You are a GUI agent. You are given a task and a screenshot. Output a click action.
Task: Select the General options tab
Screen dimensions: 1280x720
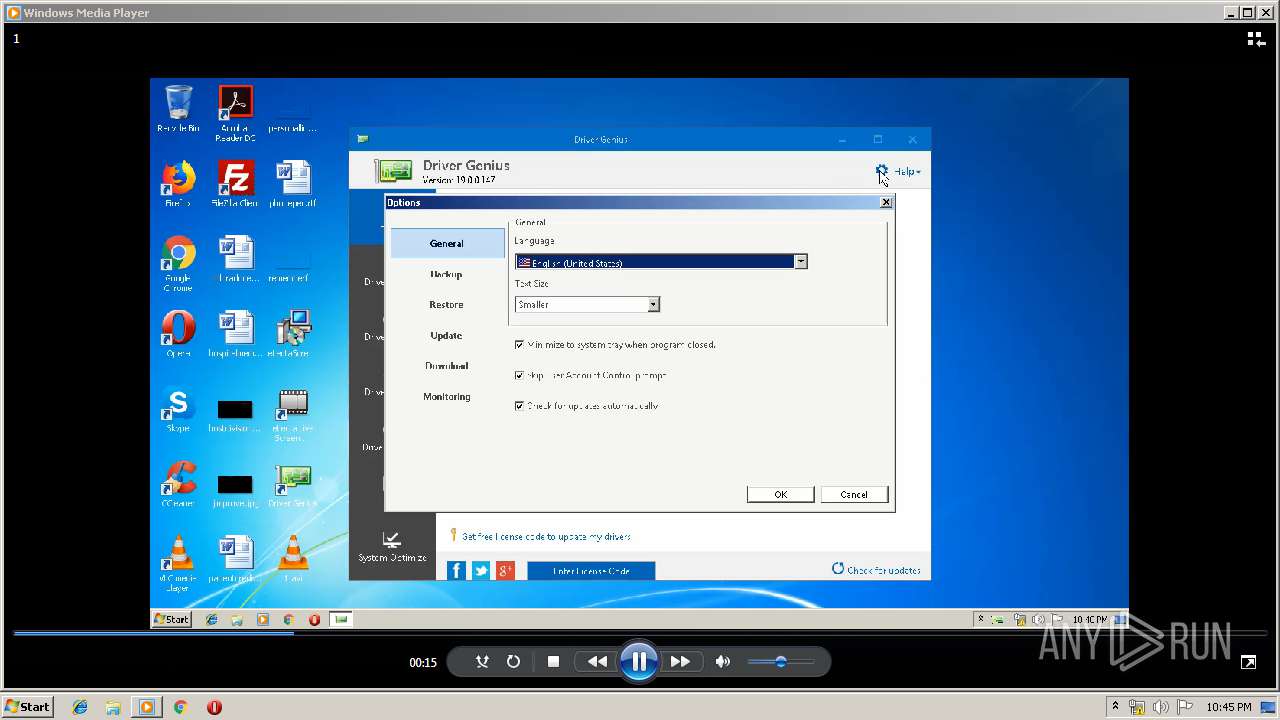tap(447, 243)
